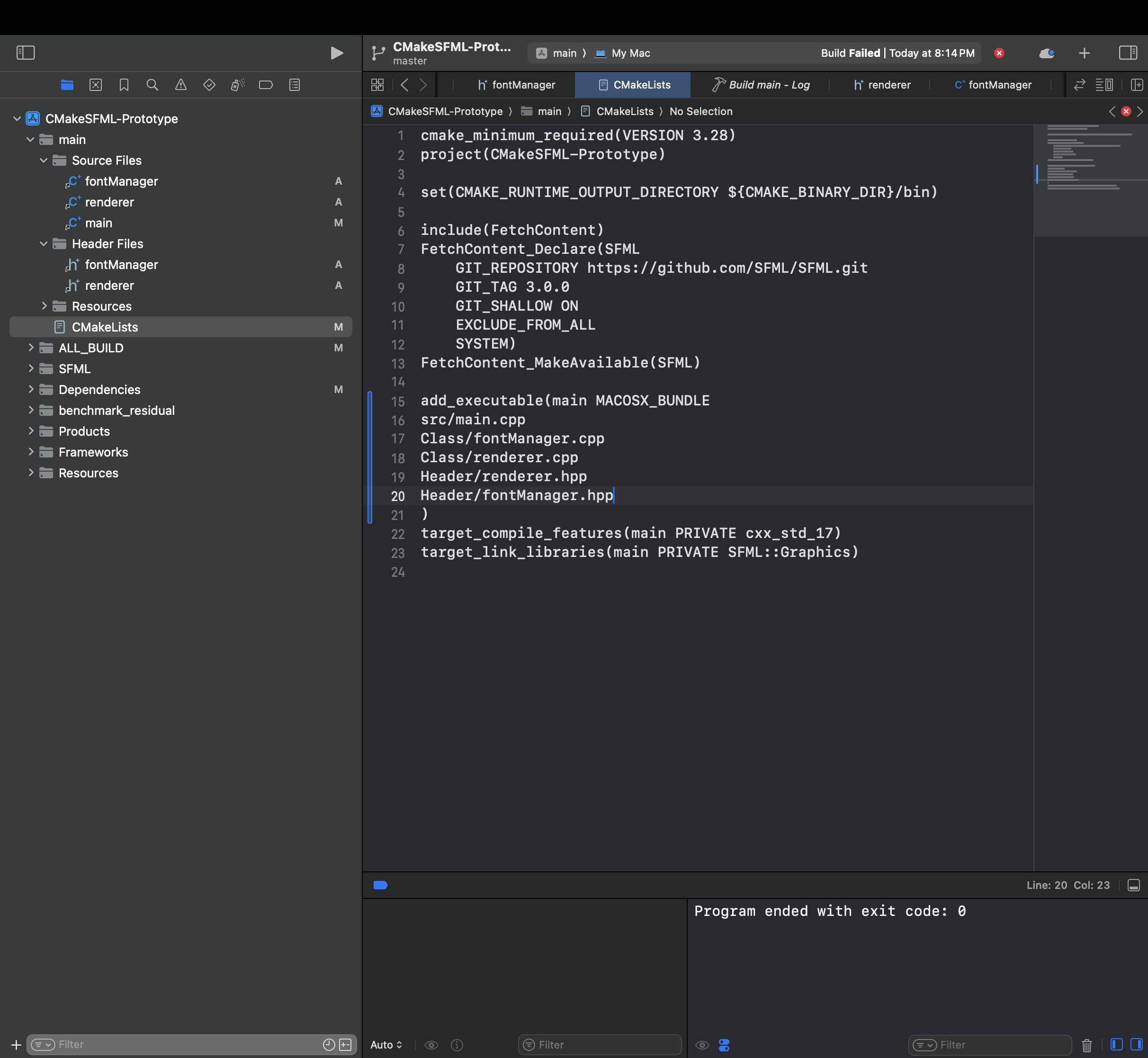Open the Auto variables scope dropdown
Screen dimensions: 1148x1058
(386, 1045)
